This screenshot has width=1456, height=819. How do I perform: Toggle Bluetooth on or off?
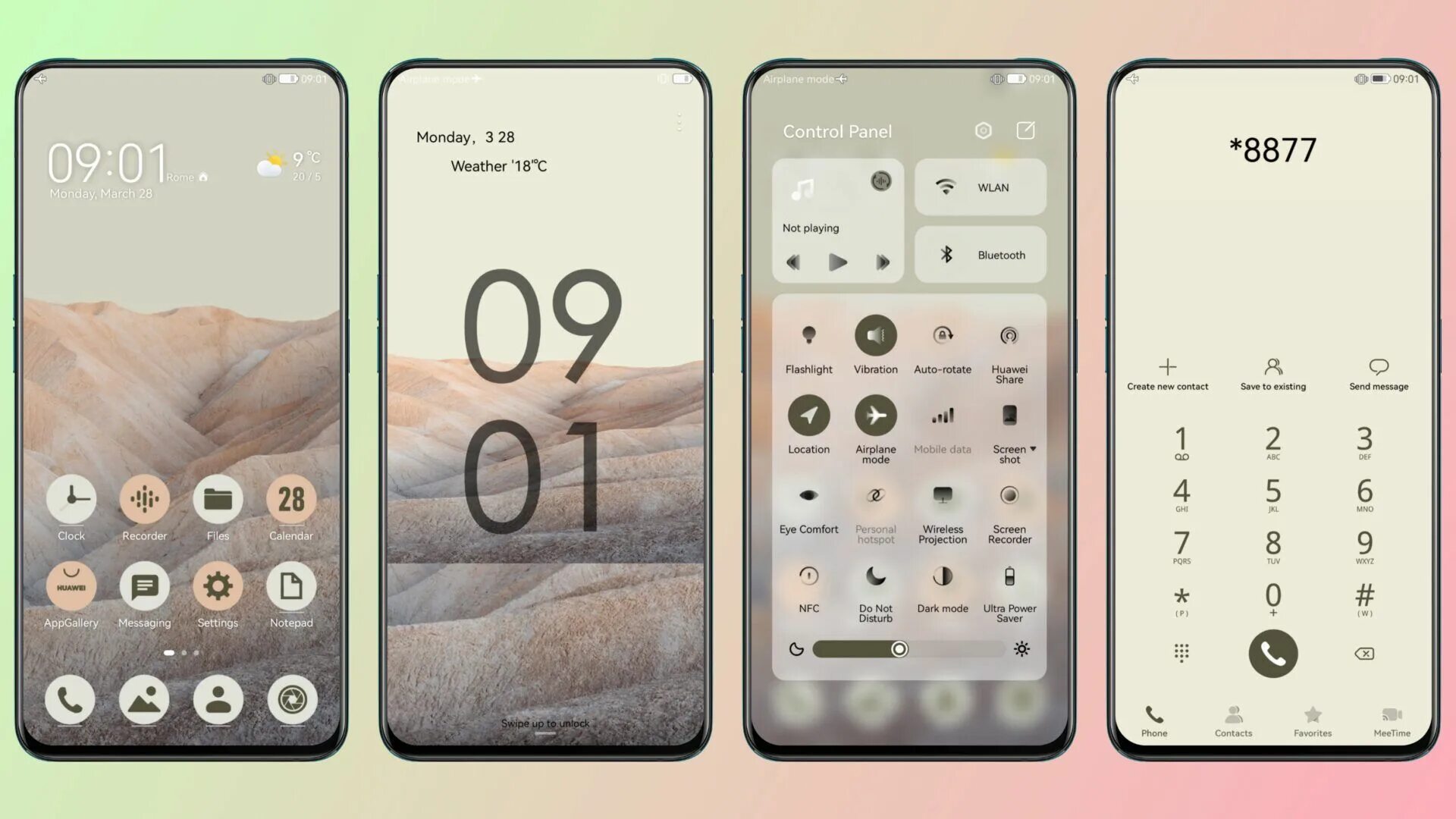980,254
